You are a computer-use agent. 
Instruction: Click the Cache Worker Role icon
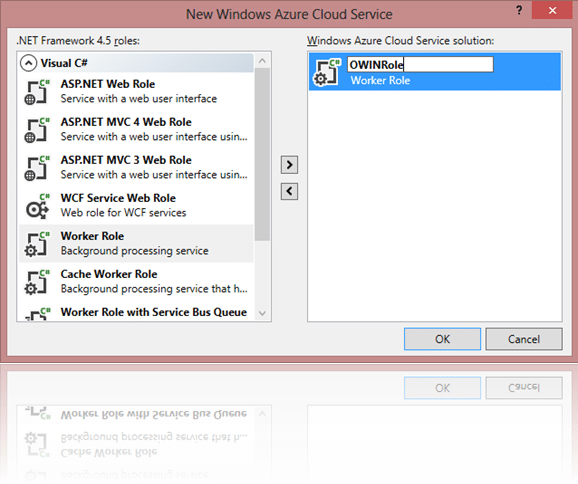point(37,282)
